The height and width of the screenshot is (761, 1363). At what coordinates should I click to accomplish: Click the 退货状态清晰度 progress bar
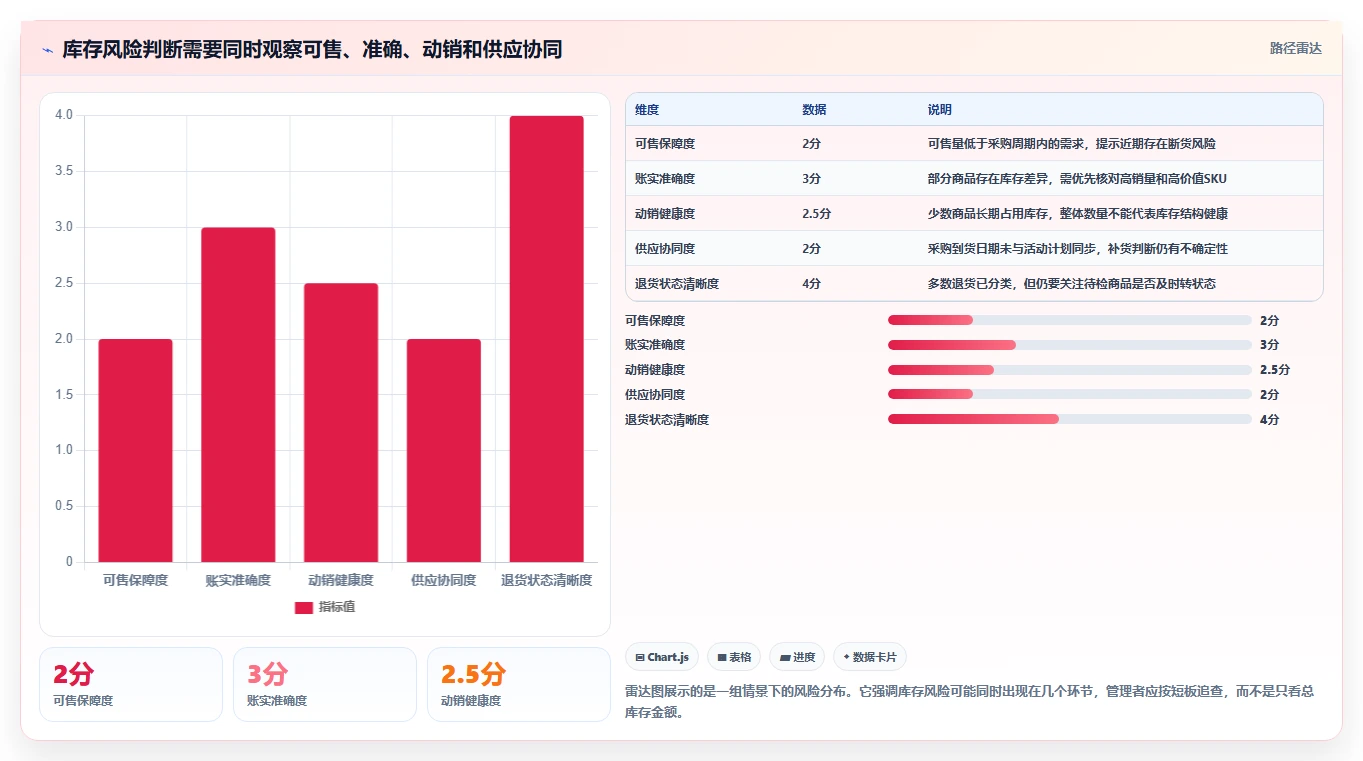1070,420
